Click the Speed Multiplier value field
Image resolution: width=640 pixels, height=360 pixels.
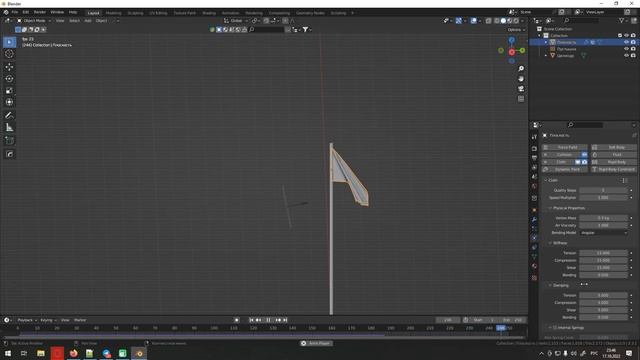[603, 198]
